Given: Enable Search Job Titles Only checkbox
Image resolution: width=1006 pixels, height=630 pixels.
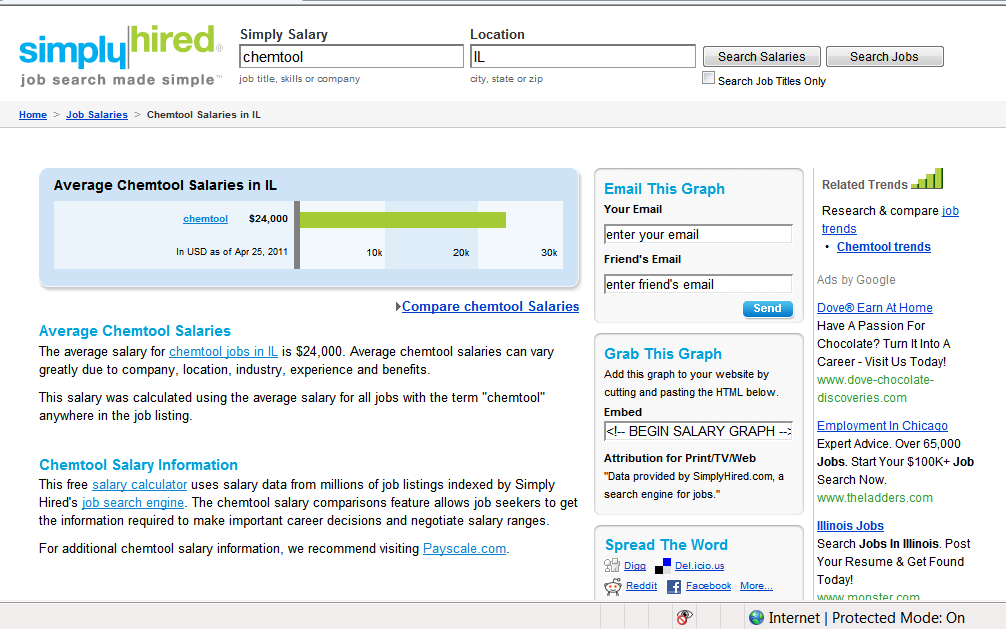Looking at the screenshot, I should point(708,78).
